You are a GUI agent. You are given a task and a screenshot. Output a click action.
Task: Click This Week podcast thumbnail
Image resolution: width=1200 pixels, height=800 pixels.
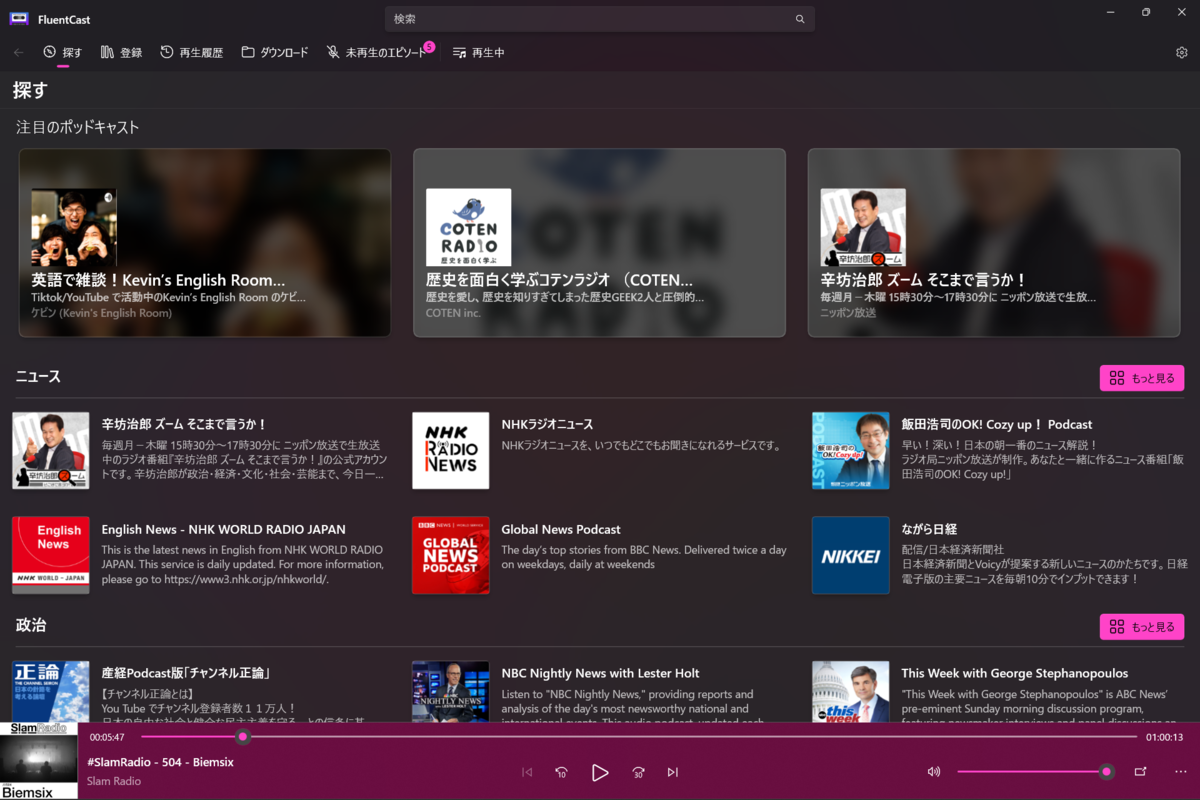[x=851, y=692]
